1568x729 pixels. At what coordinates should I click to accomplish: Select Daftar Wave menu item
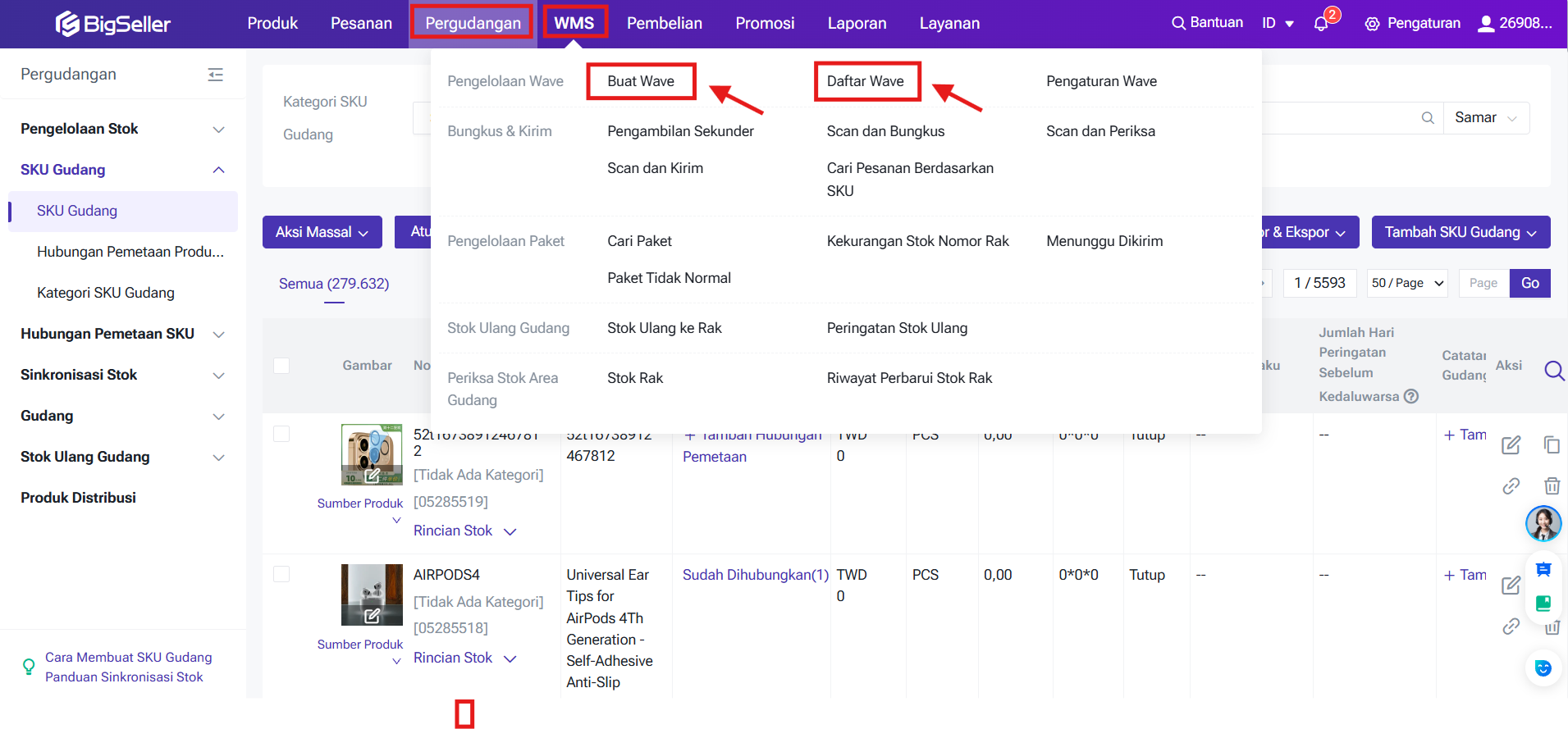coord(866,81)
